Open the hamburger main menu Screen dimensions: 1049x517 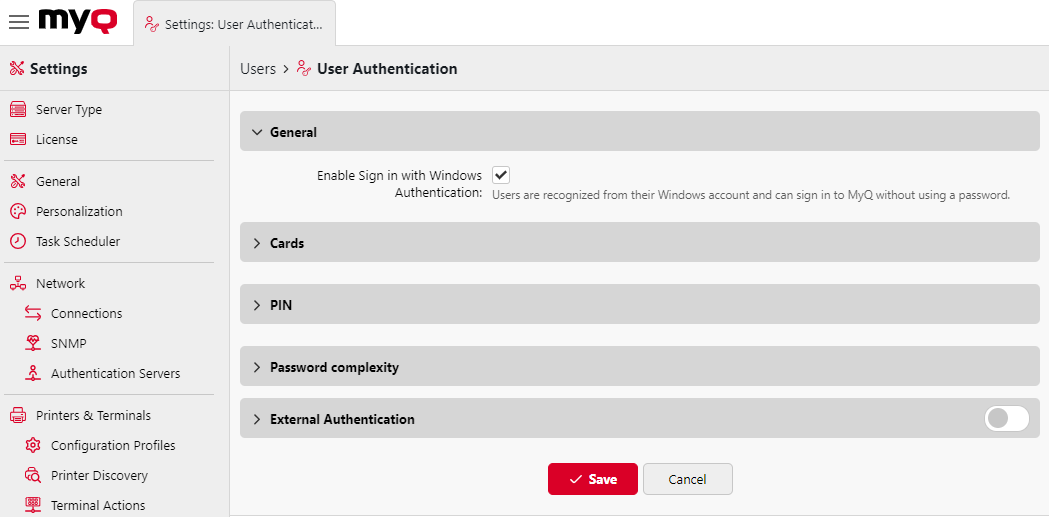pos(18,22)
